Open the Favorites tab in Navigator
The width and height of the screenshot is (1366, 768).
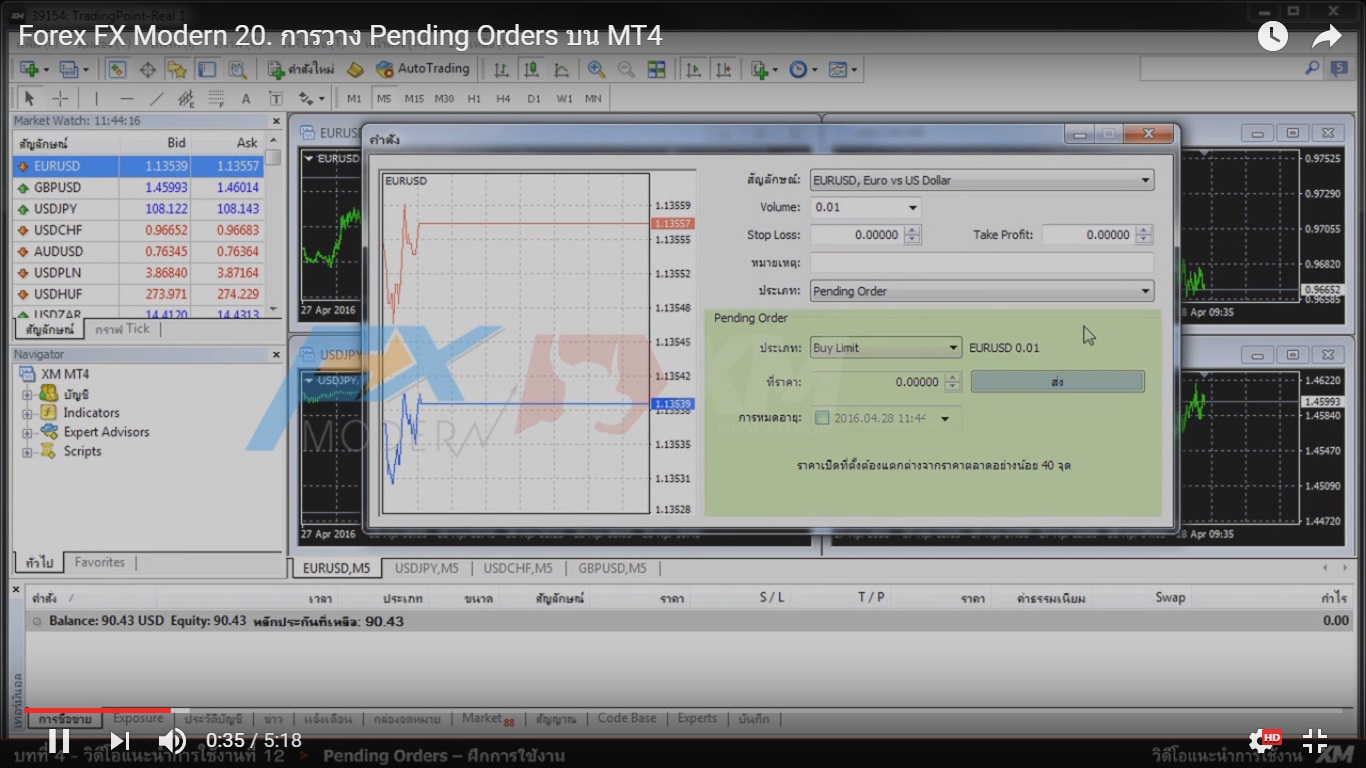pyautogui.click(x=100, y=562)
